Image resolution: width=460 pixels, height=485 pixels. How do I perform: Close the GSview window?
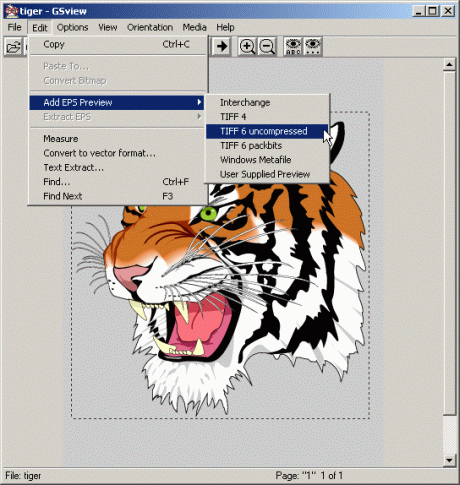click(x=448, y=11)
